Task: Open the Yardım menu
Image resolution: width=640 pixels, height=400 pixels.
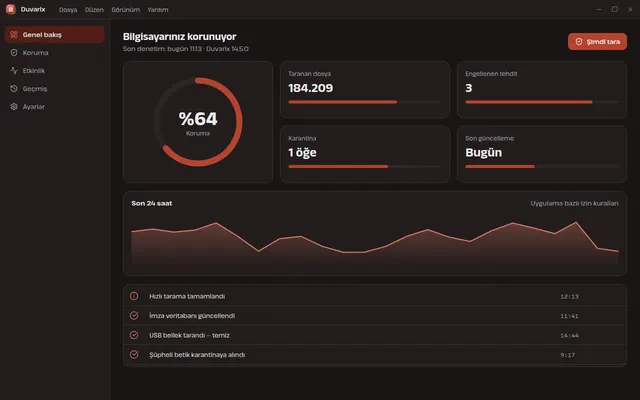Action: click(158, 9)
